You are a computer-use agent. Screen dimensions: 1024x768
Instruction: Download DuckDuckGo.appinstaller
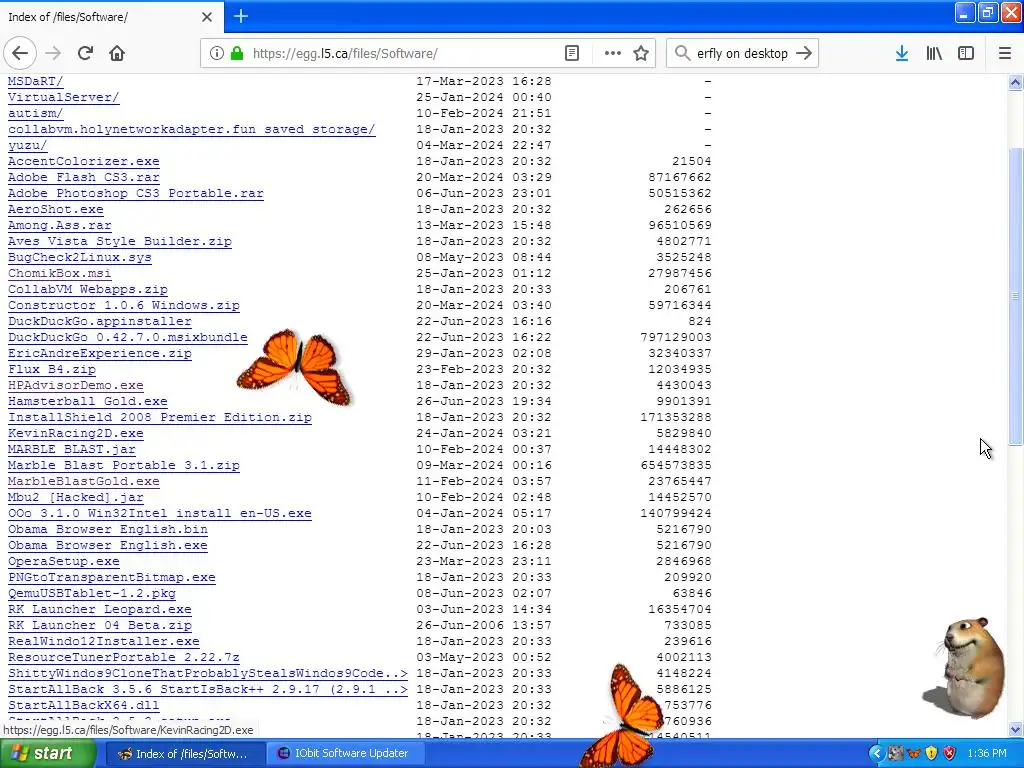click(x=99, y=321)
